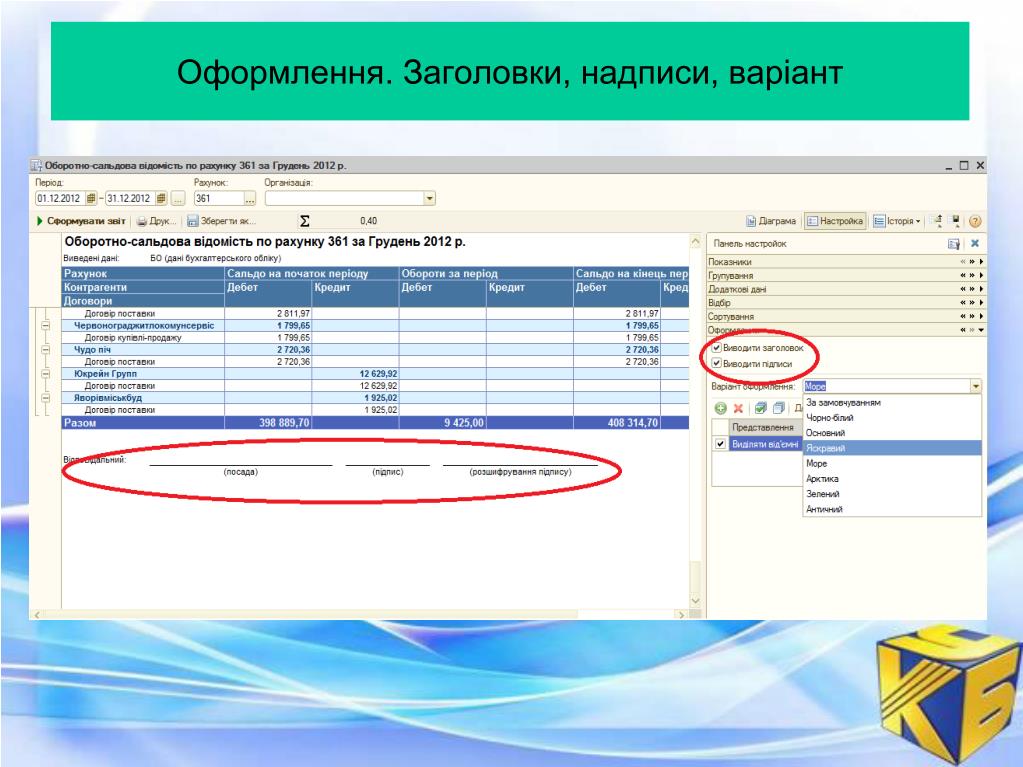
Task: Click the Рахунок field with 361
Action: point(219,198)
